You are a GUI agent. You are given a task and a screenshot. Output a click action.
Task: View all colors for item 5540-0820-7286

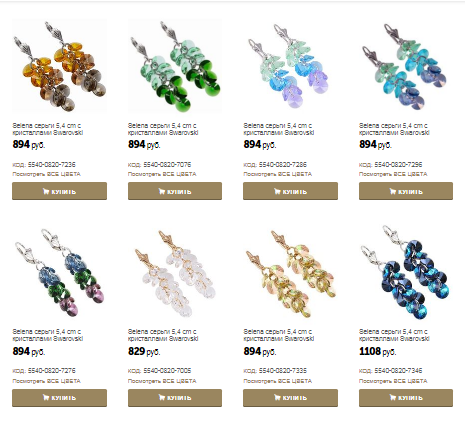pos(277,174)
